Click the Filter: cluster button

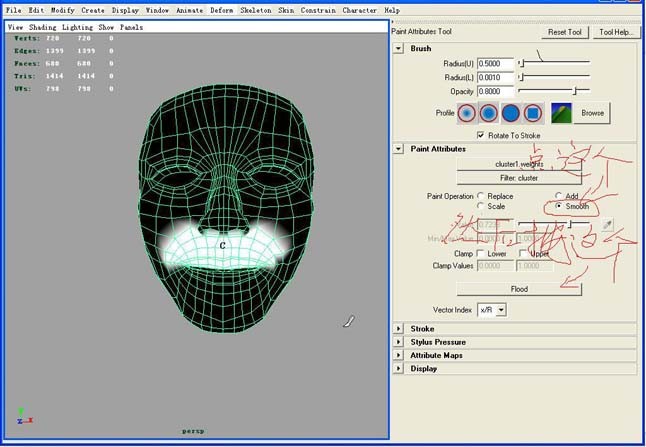coord(519,178)
